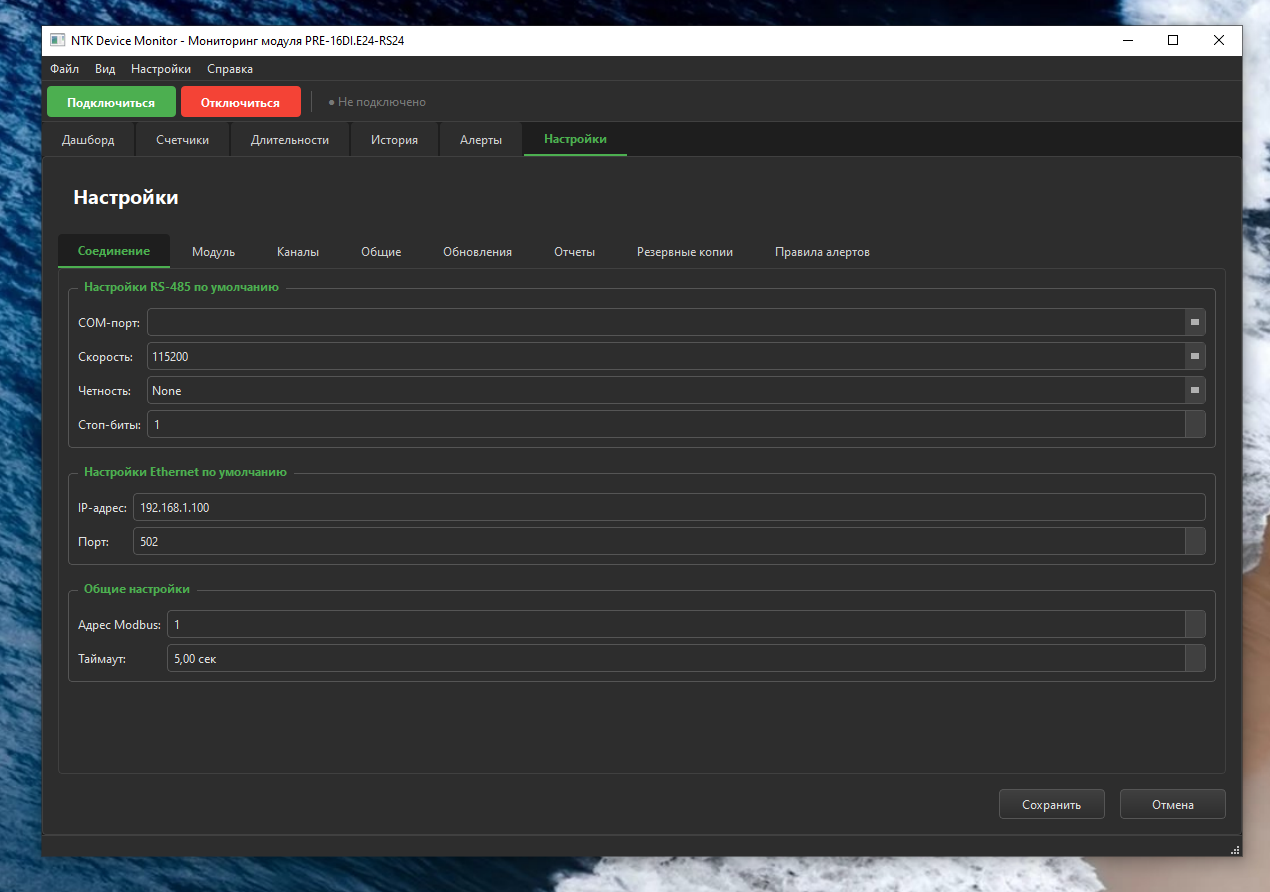This screenshot has width=1270, height=892.
Task: Click the 'Общие настройки' group title
Action: [137, 589]
